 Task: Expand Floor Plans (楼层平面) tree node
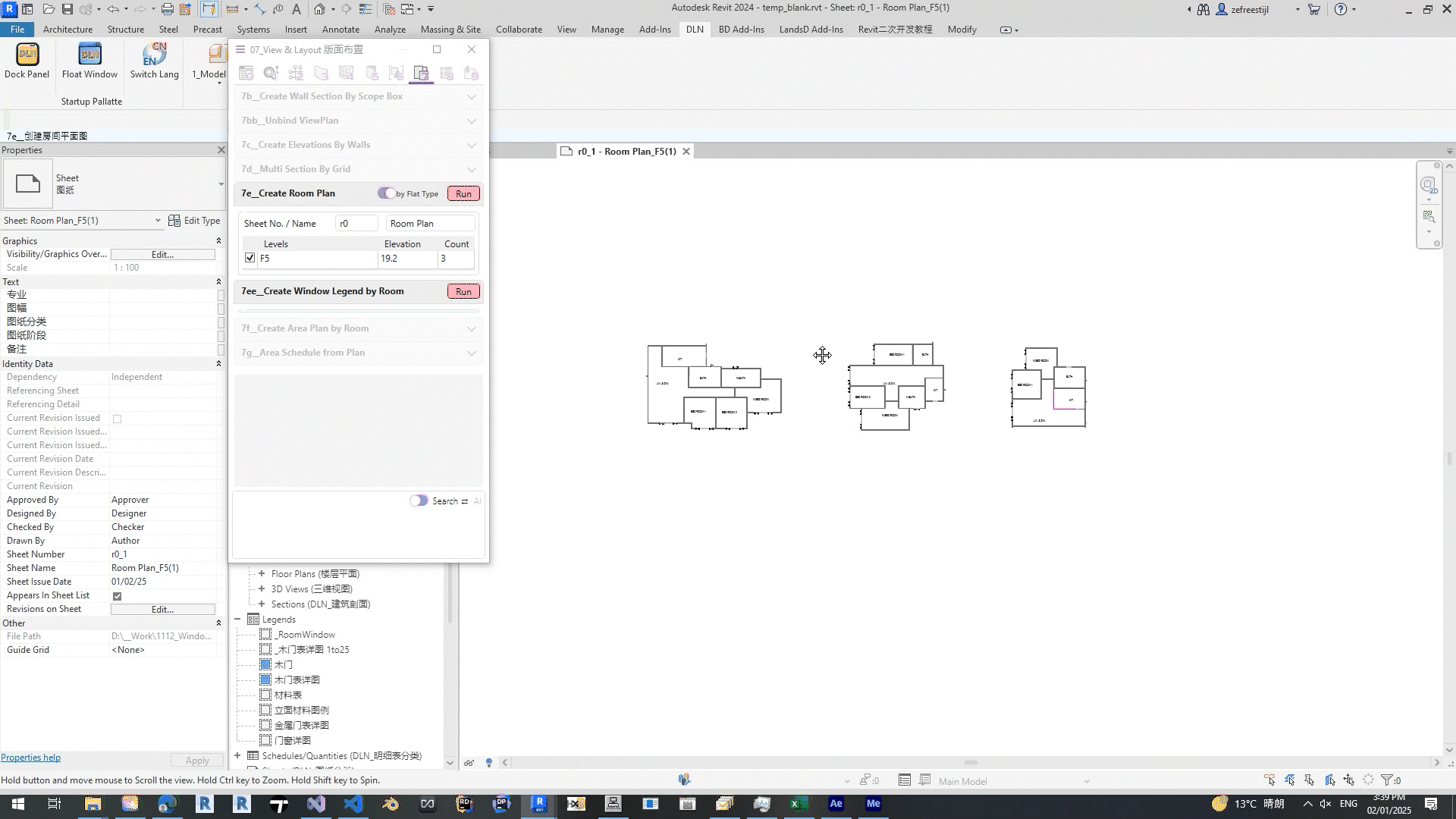262,574
